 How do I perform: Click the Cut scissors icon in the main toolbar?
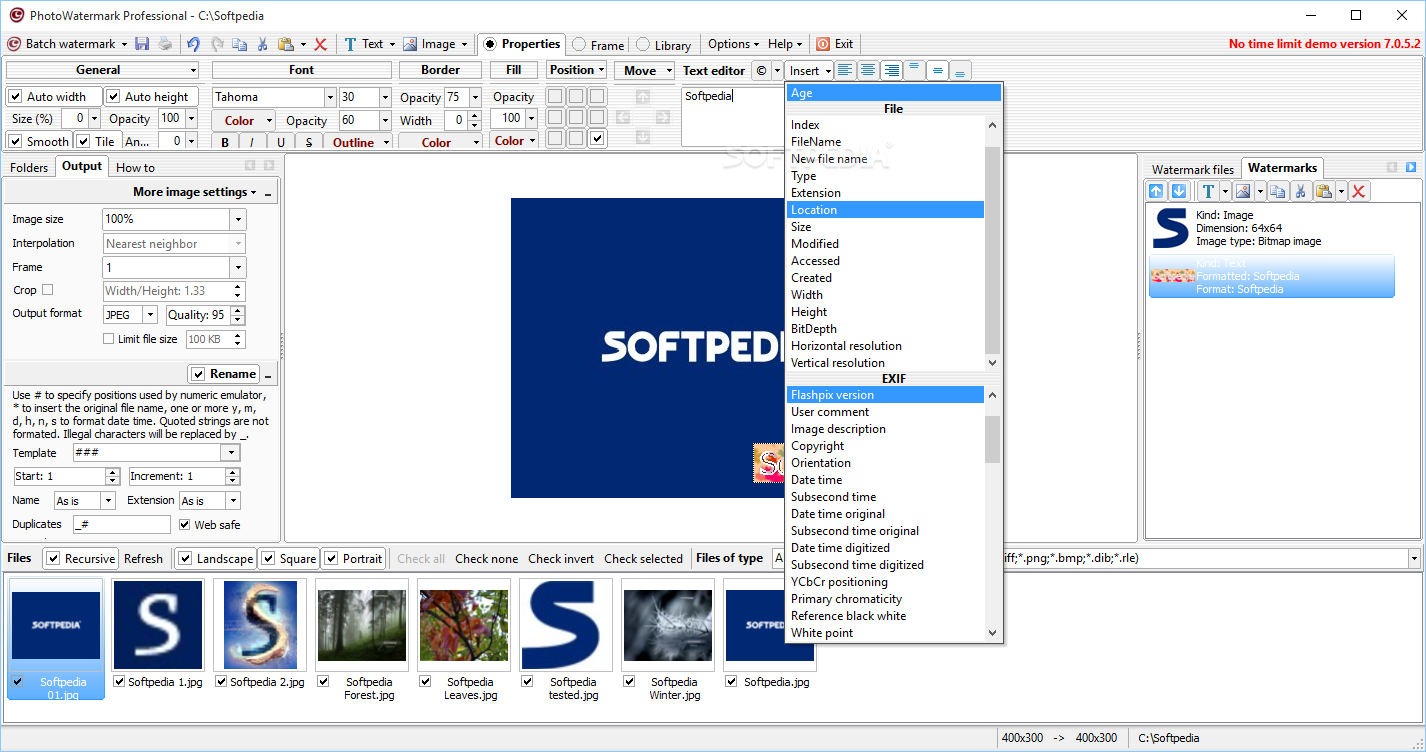(262, 44)
